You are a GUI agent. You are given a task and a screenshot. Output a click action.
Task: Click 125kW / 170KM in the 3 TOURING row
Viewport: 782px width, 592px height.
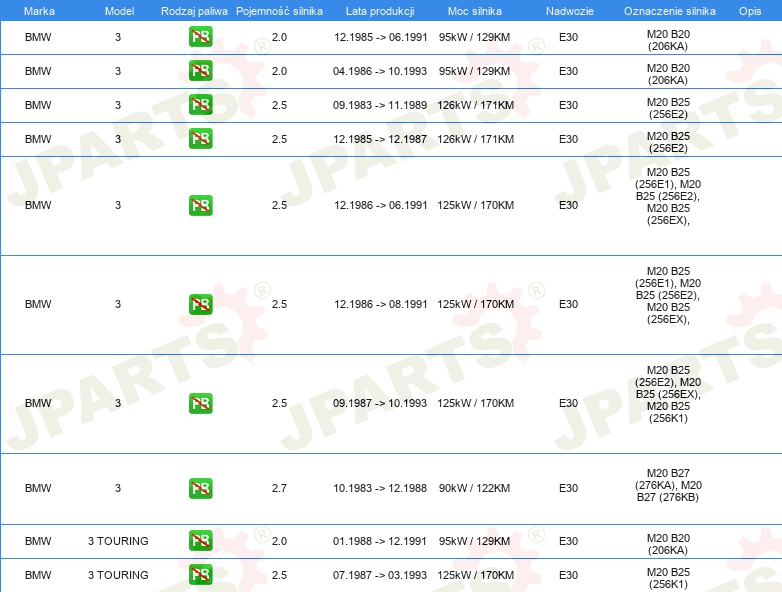point(475,575)
